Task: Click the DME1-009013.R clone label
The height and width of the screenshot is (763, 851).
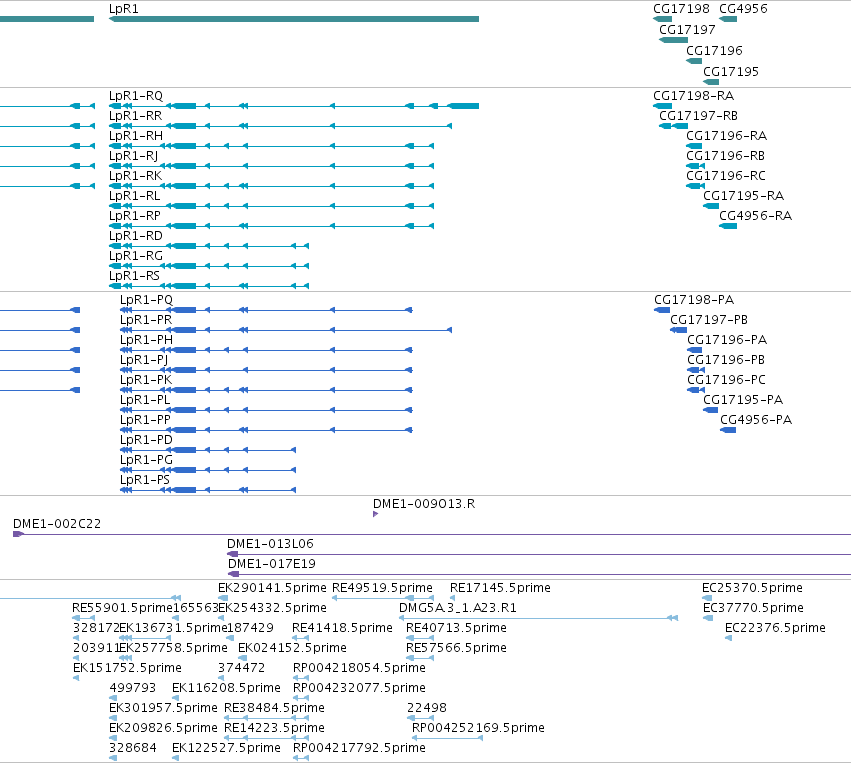Action: 424,504
